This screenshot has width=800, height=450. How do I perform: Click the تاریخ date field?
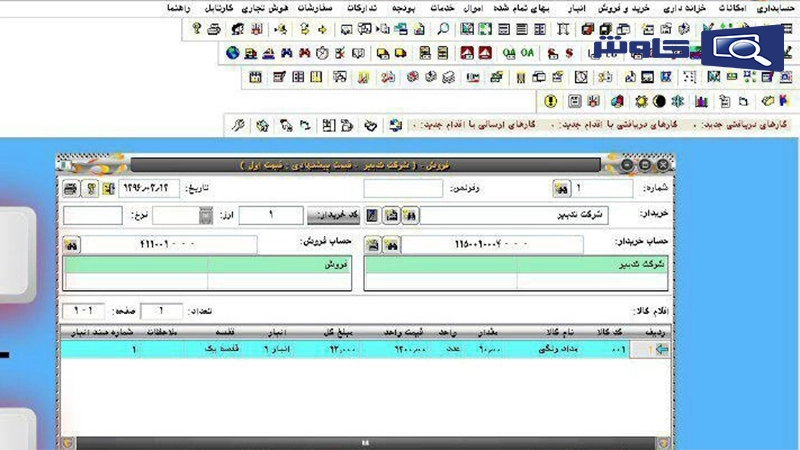pos(149,188)
